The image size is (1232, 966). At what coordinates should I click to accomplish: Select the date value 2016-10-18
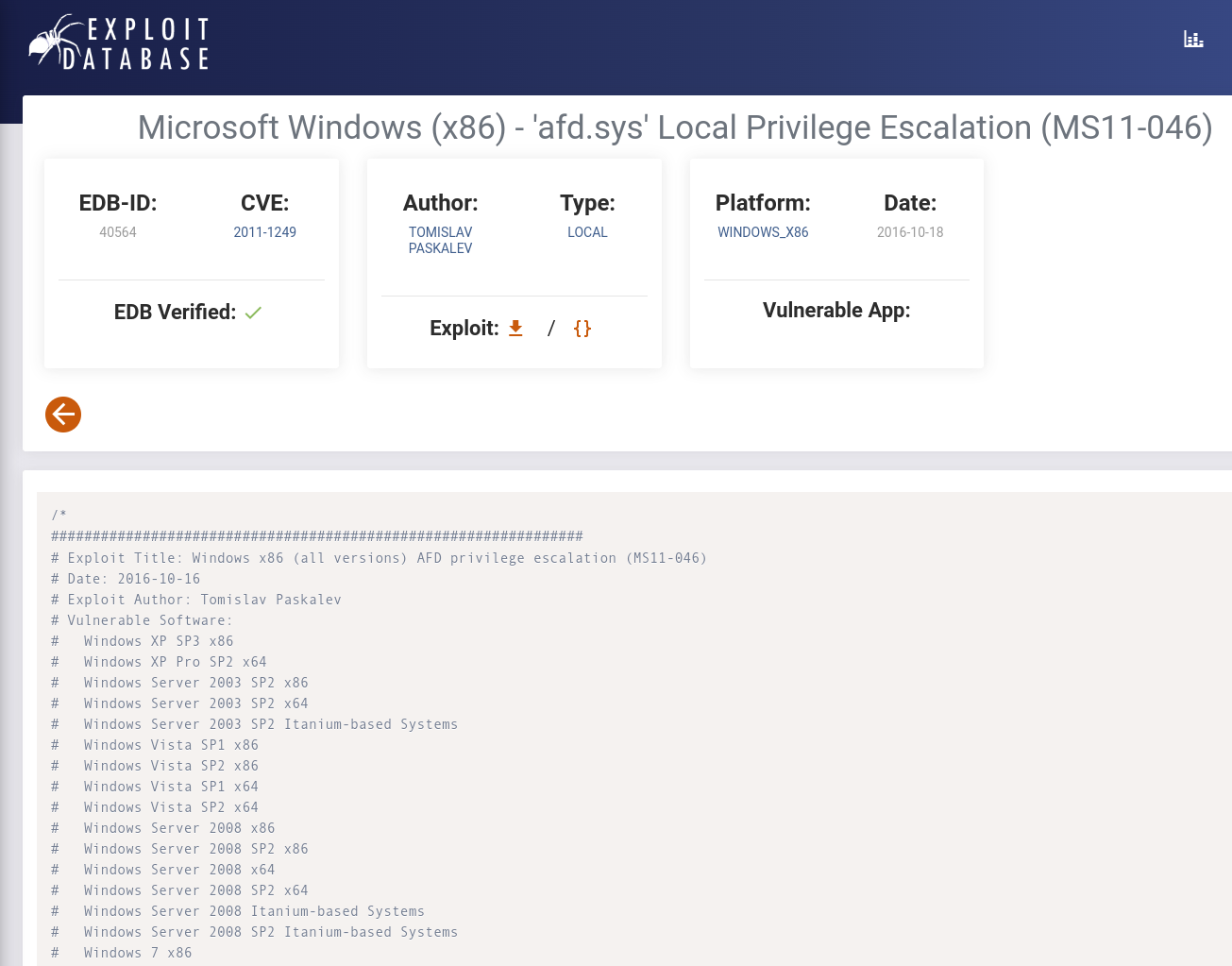point(910,232)
